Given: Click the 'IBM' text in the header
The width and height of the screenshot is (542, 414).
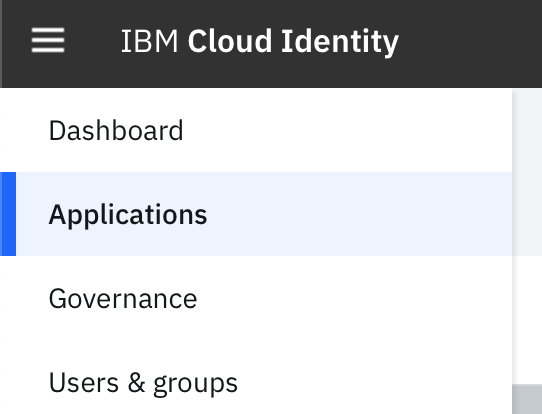Looking at the screenshot, I should [149, 41].
